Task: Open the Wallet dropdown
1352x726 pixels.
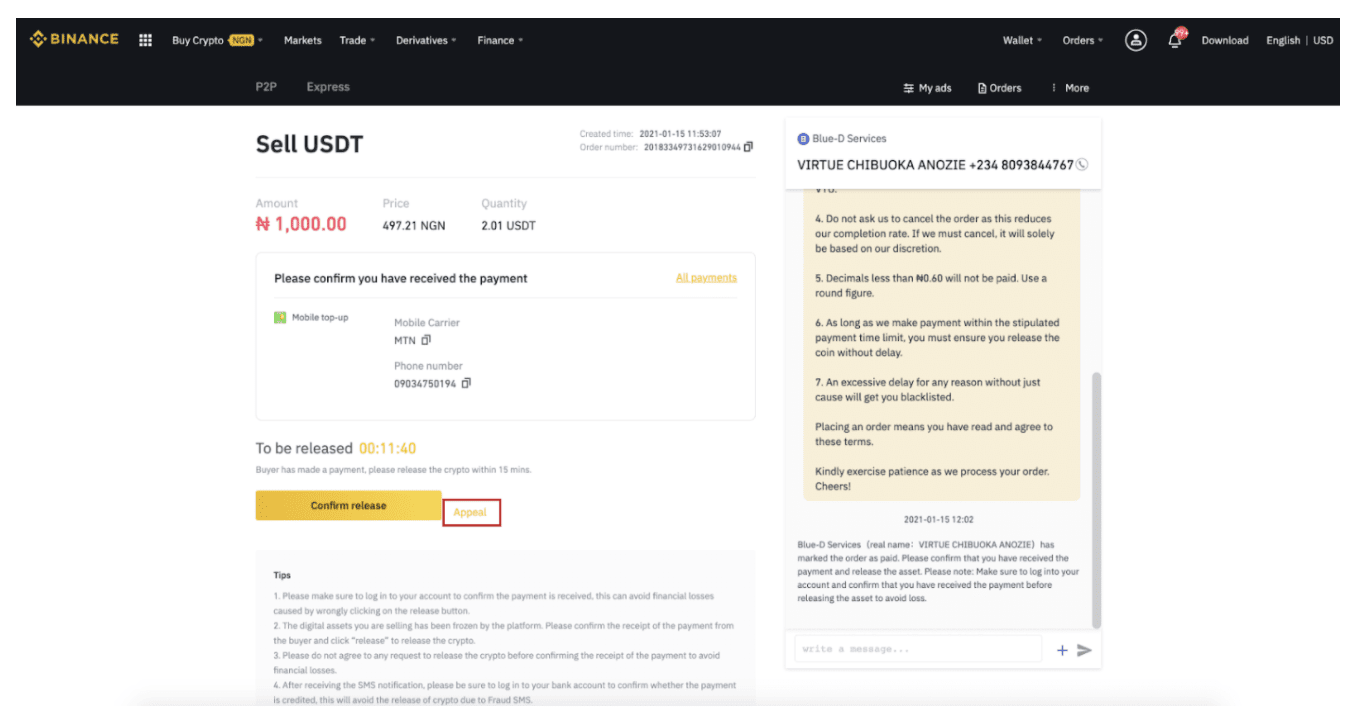Action: coord(1022,40)
